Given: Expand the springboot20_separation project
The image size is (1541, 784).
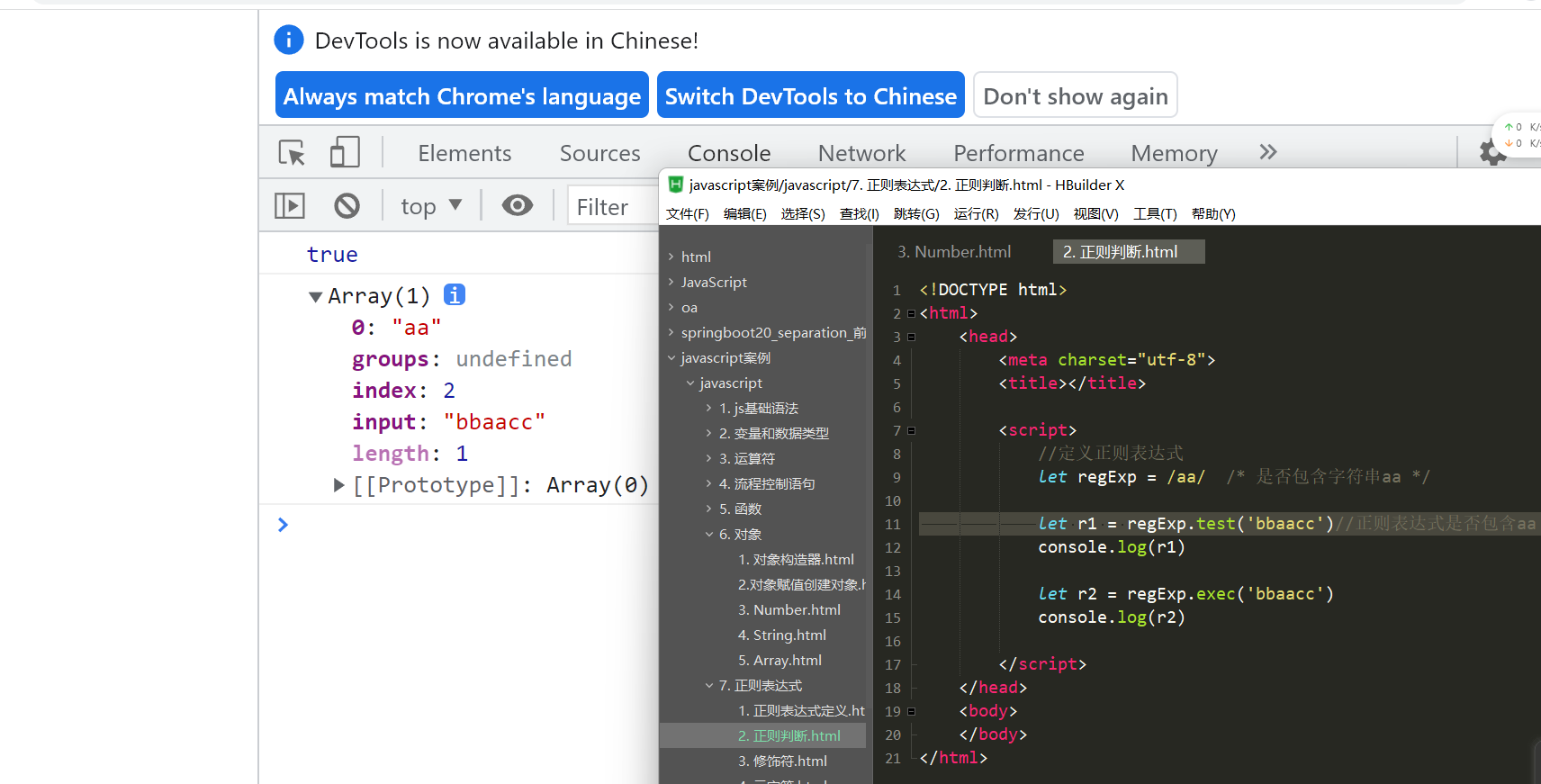Looking at the screenshot, I should pos(671,332).
